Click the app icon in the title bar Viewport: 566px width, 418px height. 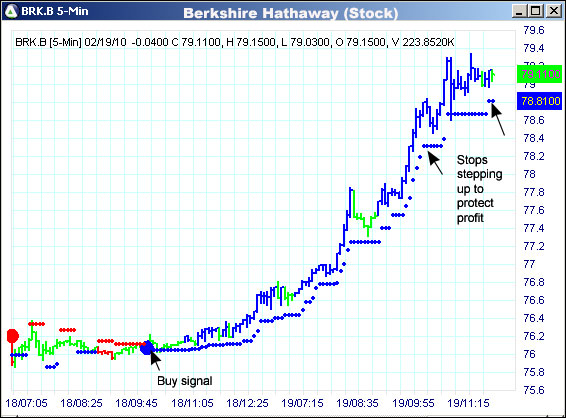tap(11, 11)
